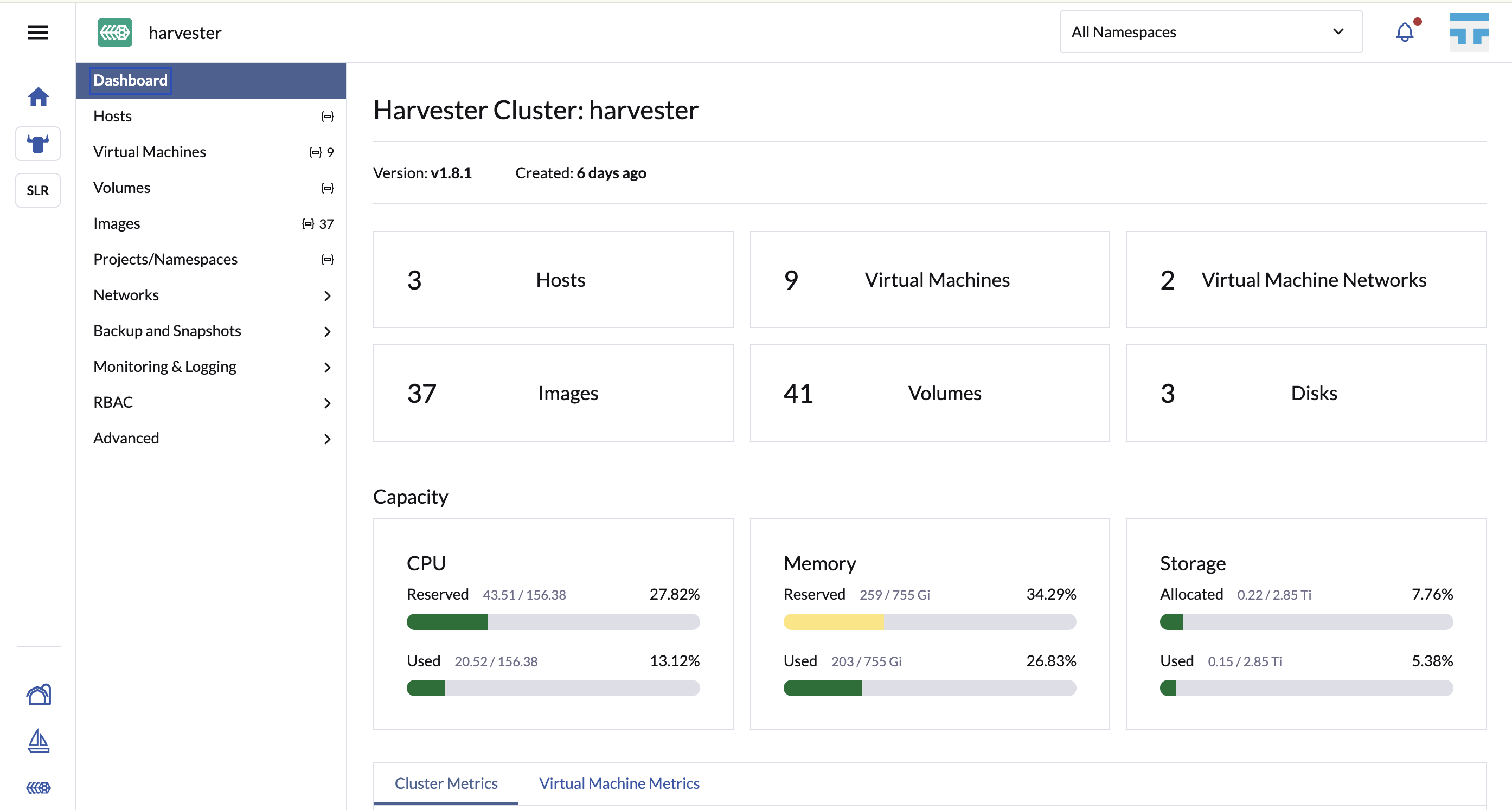The width and height of the screenshot is (1512, 810).
Task: Expand the Networks menu group
Action: coord(211,295)
